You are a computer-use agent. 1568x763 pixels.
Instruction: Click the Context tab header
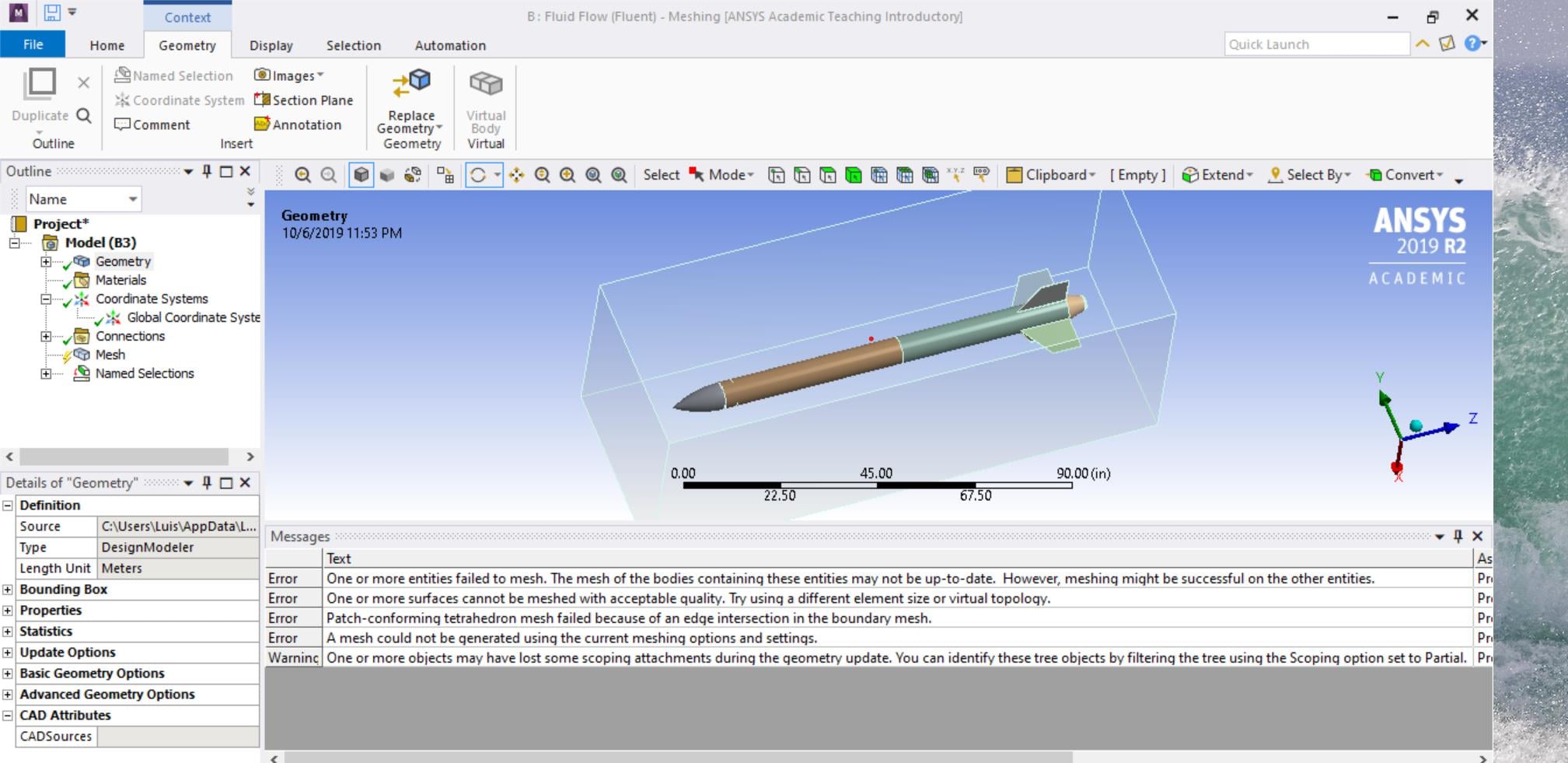coord(187,16)
